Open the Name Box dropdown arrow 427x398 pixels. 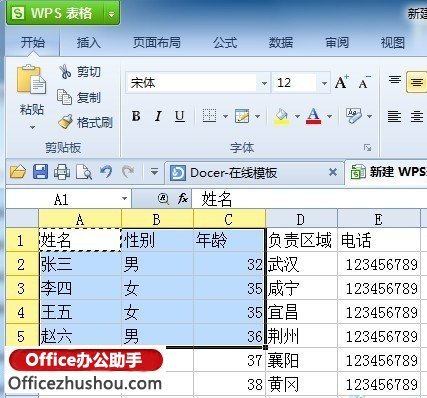pos(125,199)
